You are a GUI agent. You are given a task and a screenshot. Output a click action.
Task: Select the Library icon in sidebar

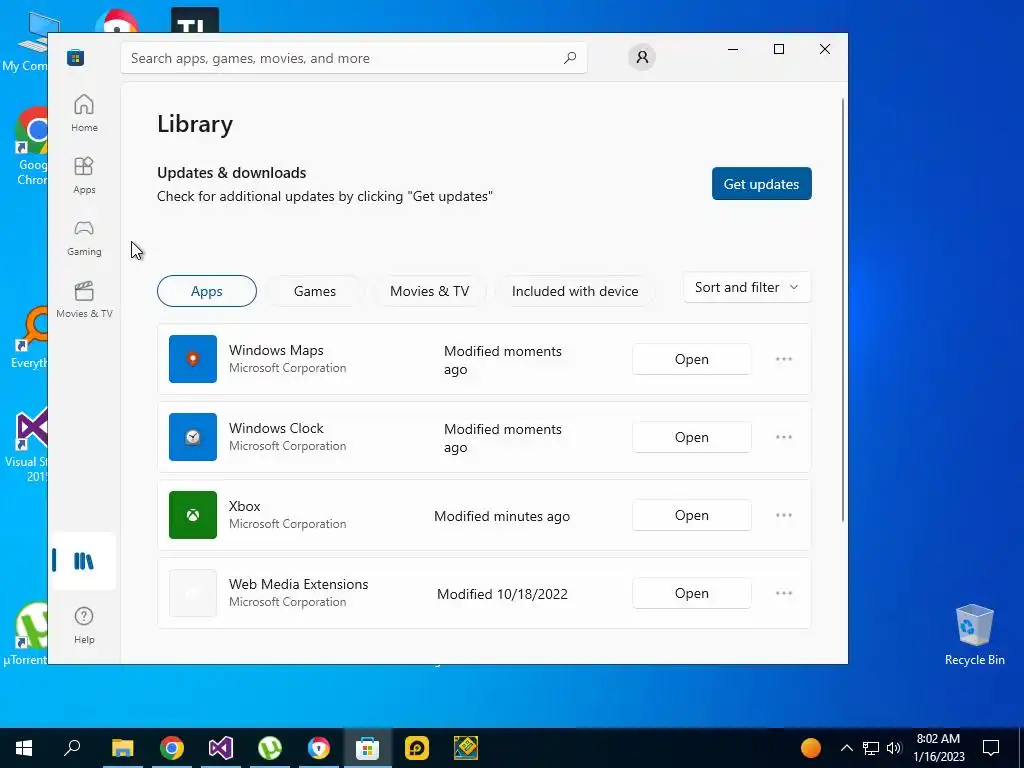(84, 561)
